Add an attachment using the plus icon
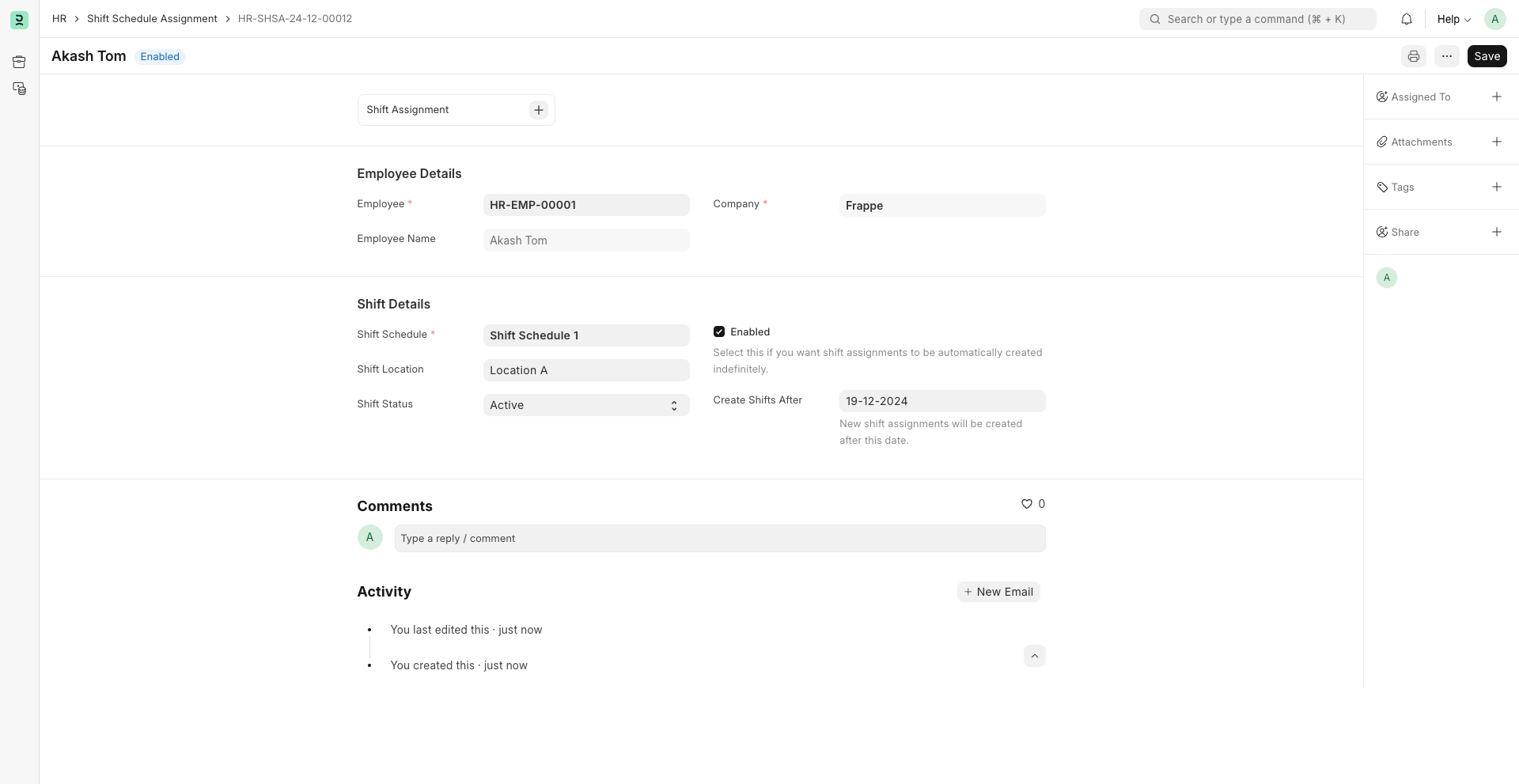This screenshot has width=1519, height=784. (1496, 142)
